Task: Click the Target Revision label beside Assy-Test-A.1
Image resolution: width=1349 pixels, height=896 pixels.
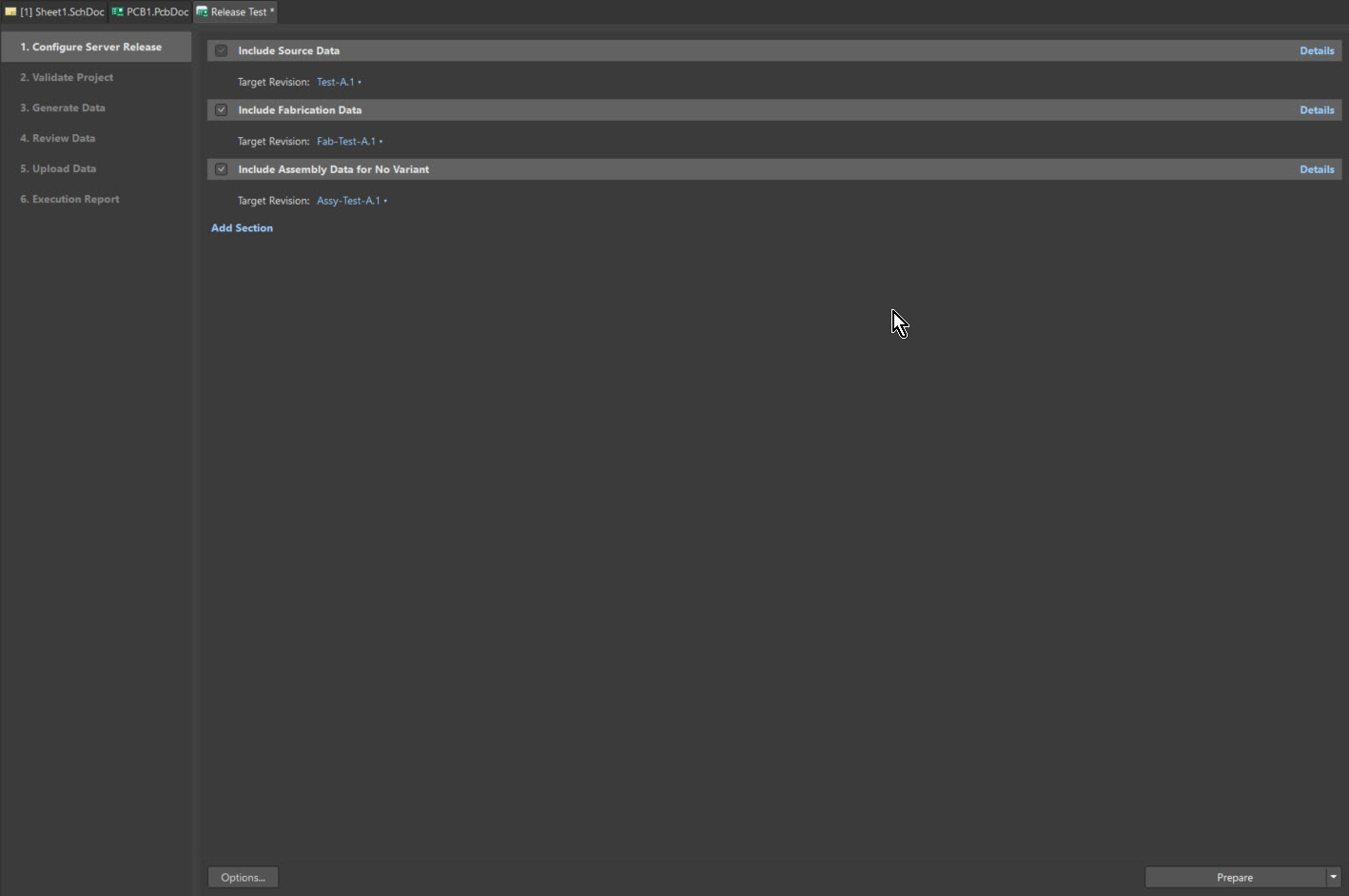Action: pyautogui.click(x=273, y=201)
